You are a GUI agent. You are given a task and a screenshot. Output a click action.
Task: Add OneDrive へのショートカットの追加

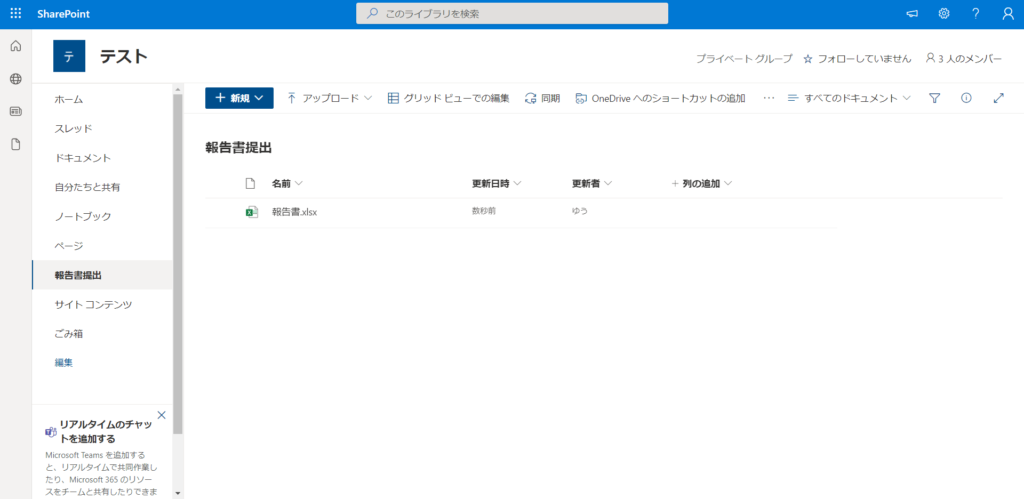pos(660,98)
